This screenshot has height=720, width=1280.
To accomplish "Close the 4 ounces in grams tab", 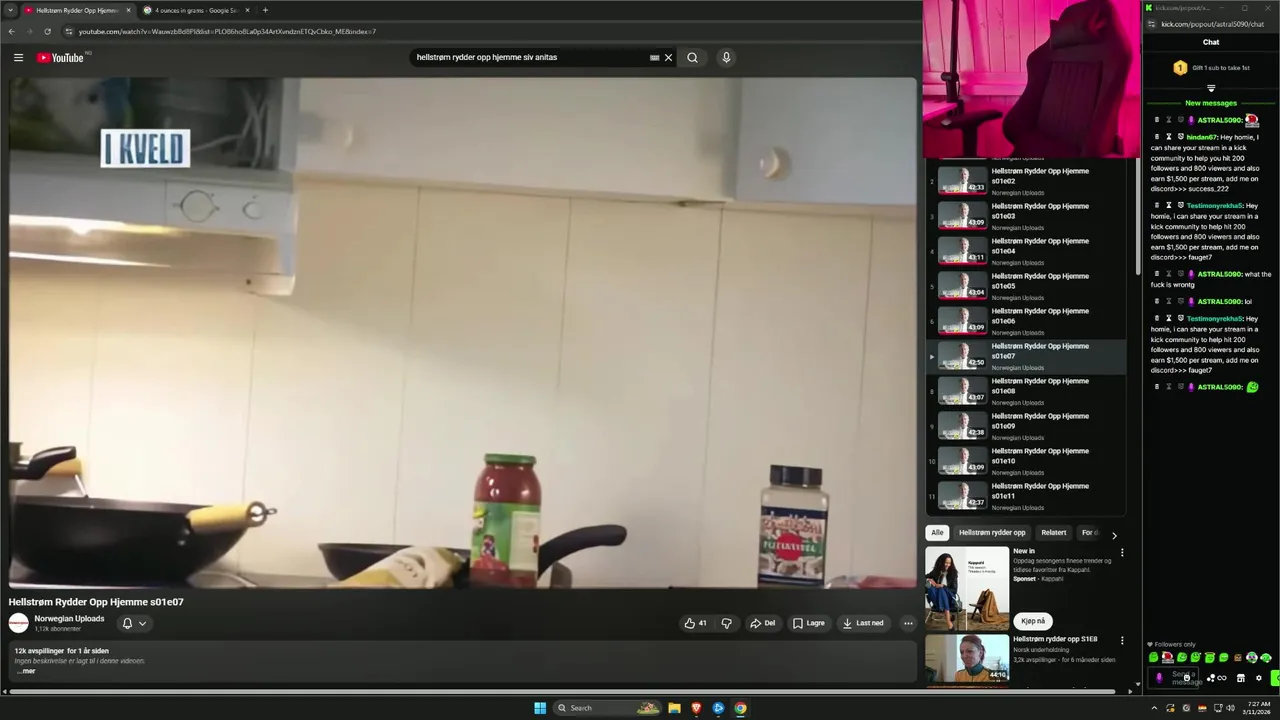I will point(249,10).
